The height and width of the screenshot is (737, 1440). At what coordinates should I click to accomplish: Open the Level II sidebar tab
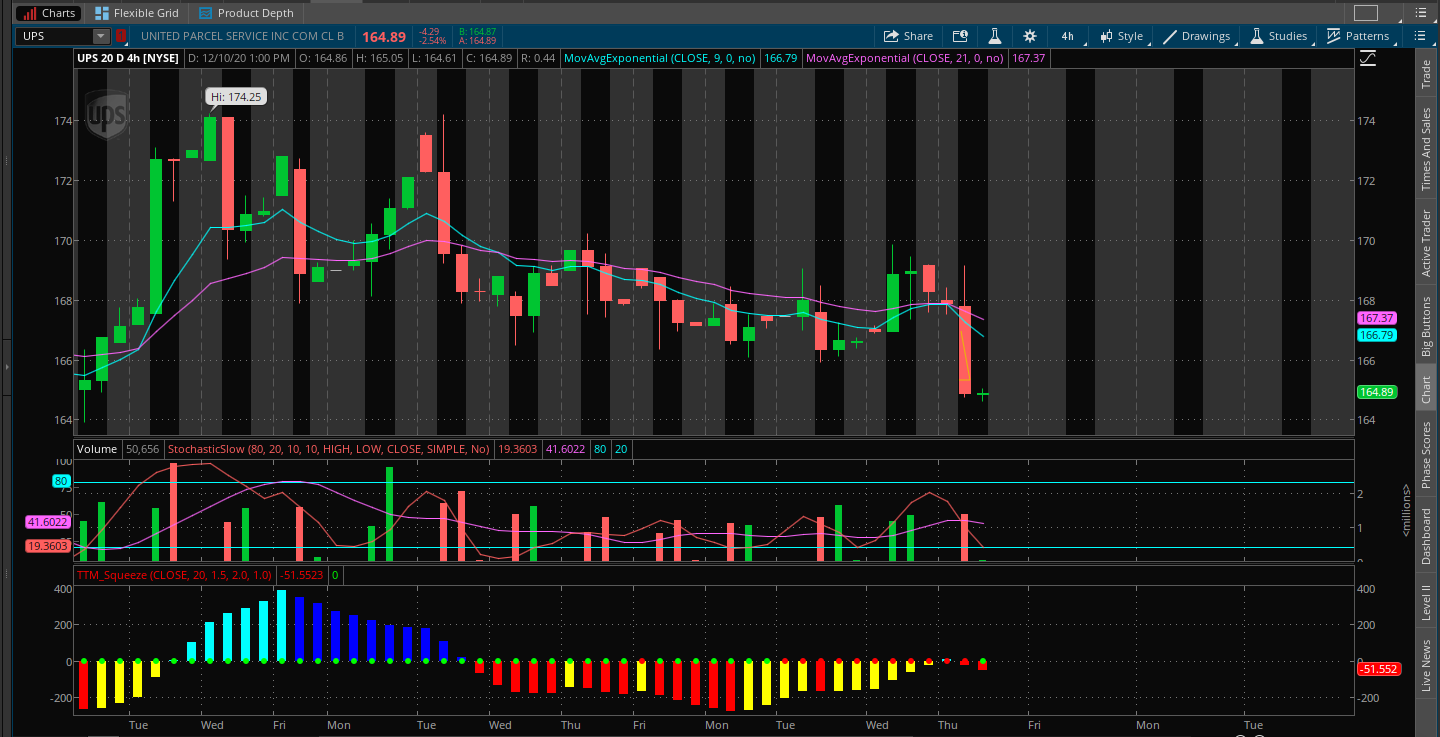point(1426,604)
